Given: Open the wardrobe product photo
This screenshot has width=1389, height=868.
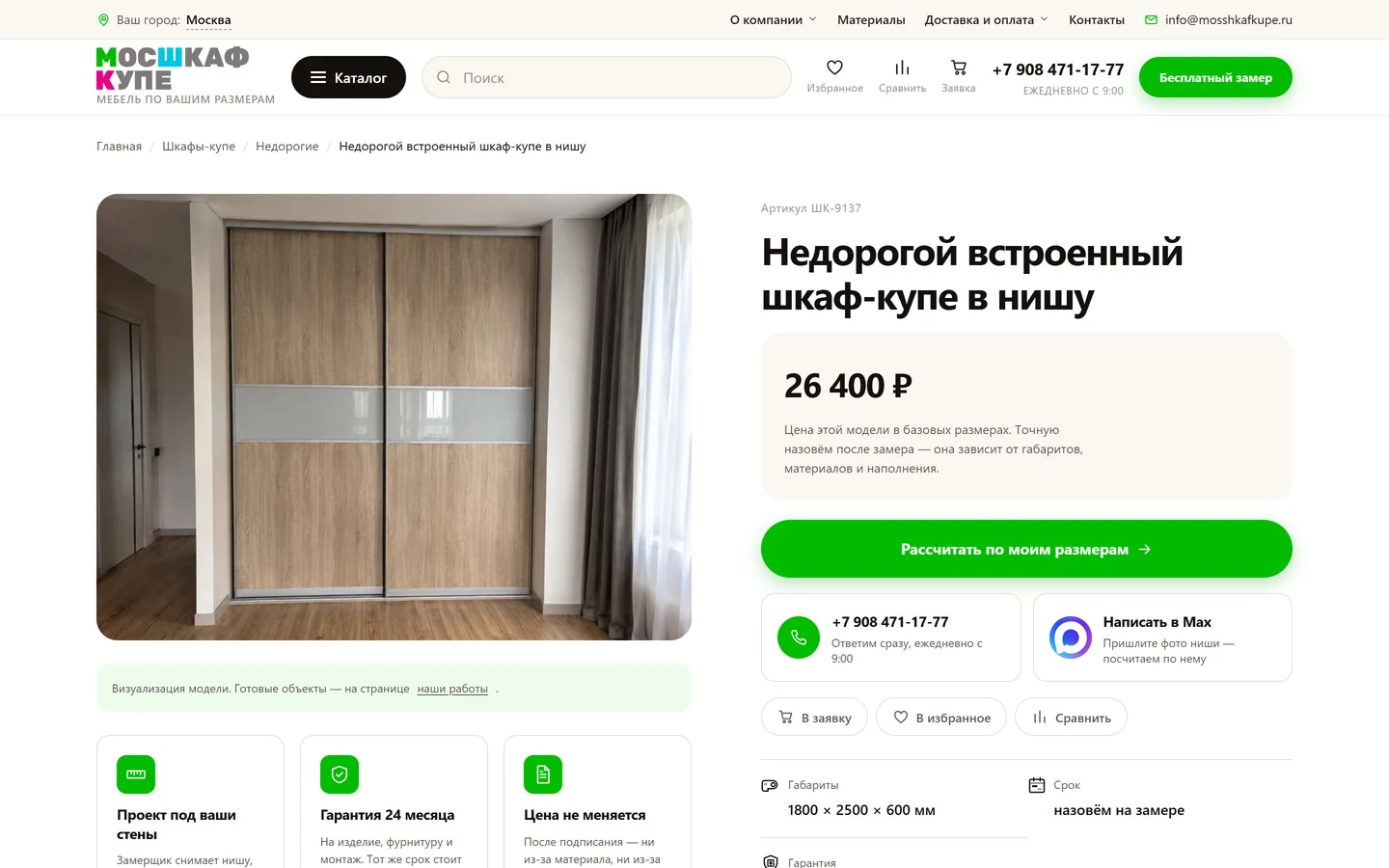Looking at the screenshot, I should click(394, 417).
